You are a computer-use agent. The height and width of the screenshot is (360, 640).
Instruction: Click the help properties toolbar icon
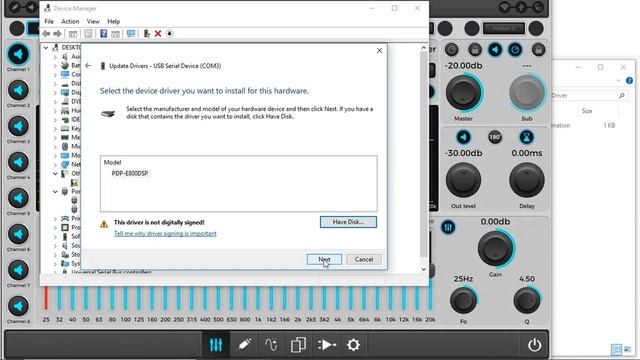(x=104, y=34)
